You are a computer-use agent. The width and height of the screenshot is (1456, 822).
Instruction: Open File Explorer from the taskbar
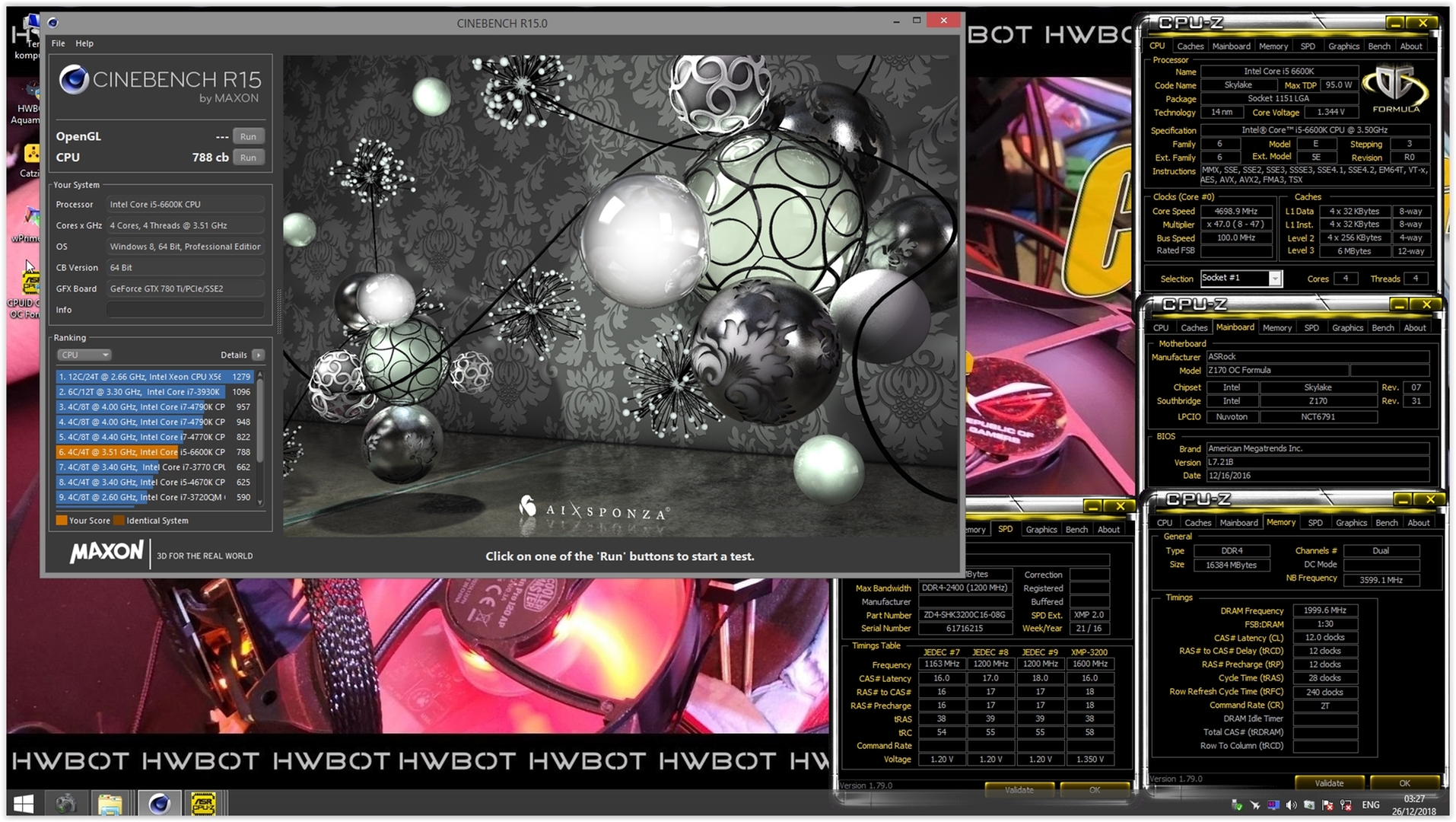pos(110,804)
